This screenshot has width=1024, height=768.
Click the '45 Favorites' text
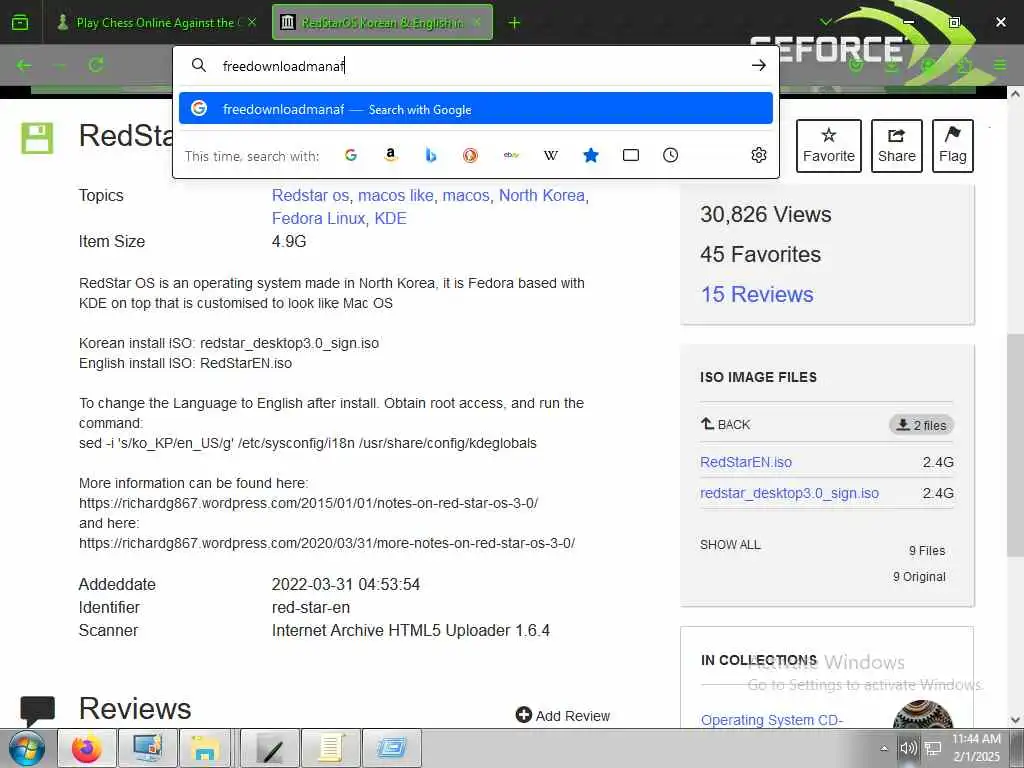tap(760, 254)
